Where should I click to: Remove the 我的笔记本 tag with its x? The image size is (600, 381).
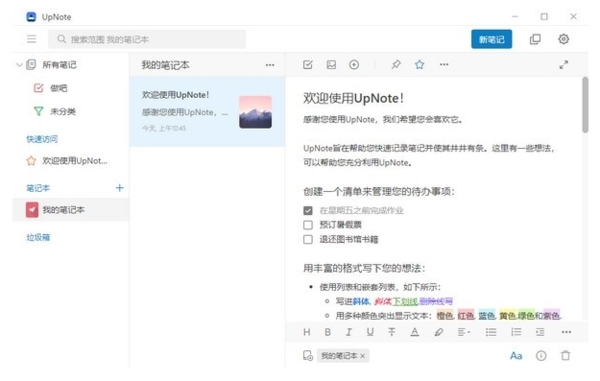click(x=362, y=356)
